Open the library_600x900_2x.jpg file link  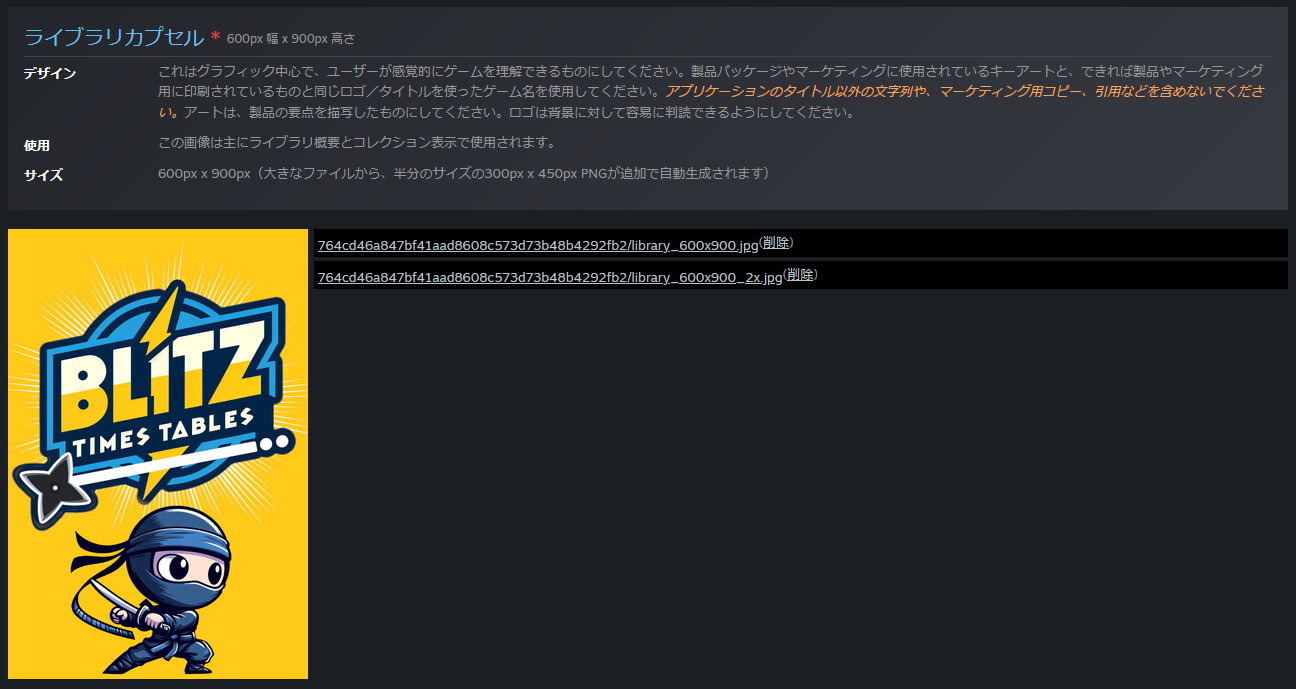[x=552, y=275]
